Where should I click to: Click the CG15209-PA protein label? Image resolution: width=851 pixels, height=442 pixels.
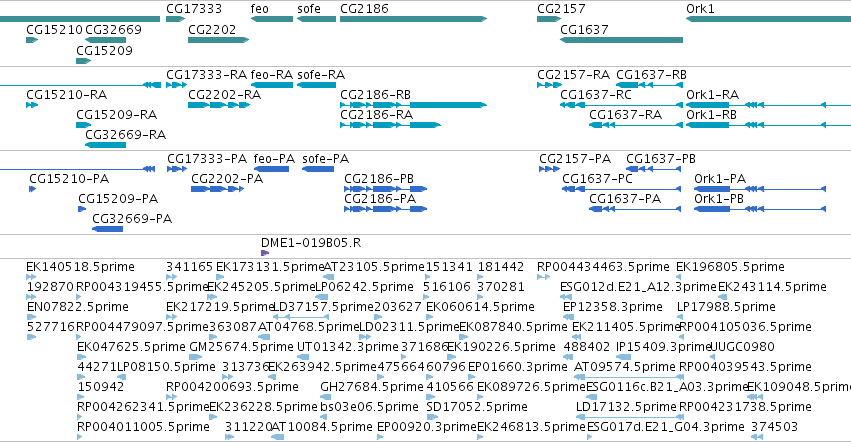(x=118, y=199)
